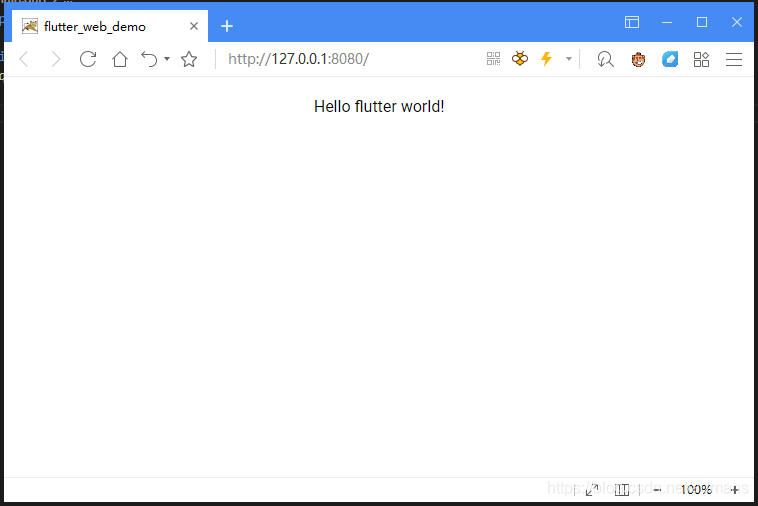Select the flutter_web_demo tab
Screen dimensions: 758x506
(x=109, y=26)
